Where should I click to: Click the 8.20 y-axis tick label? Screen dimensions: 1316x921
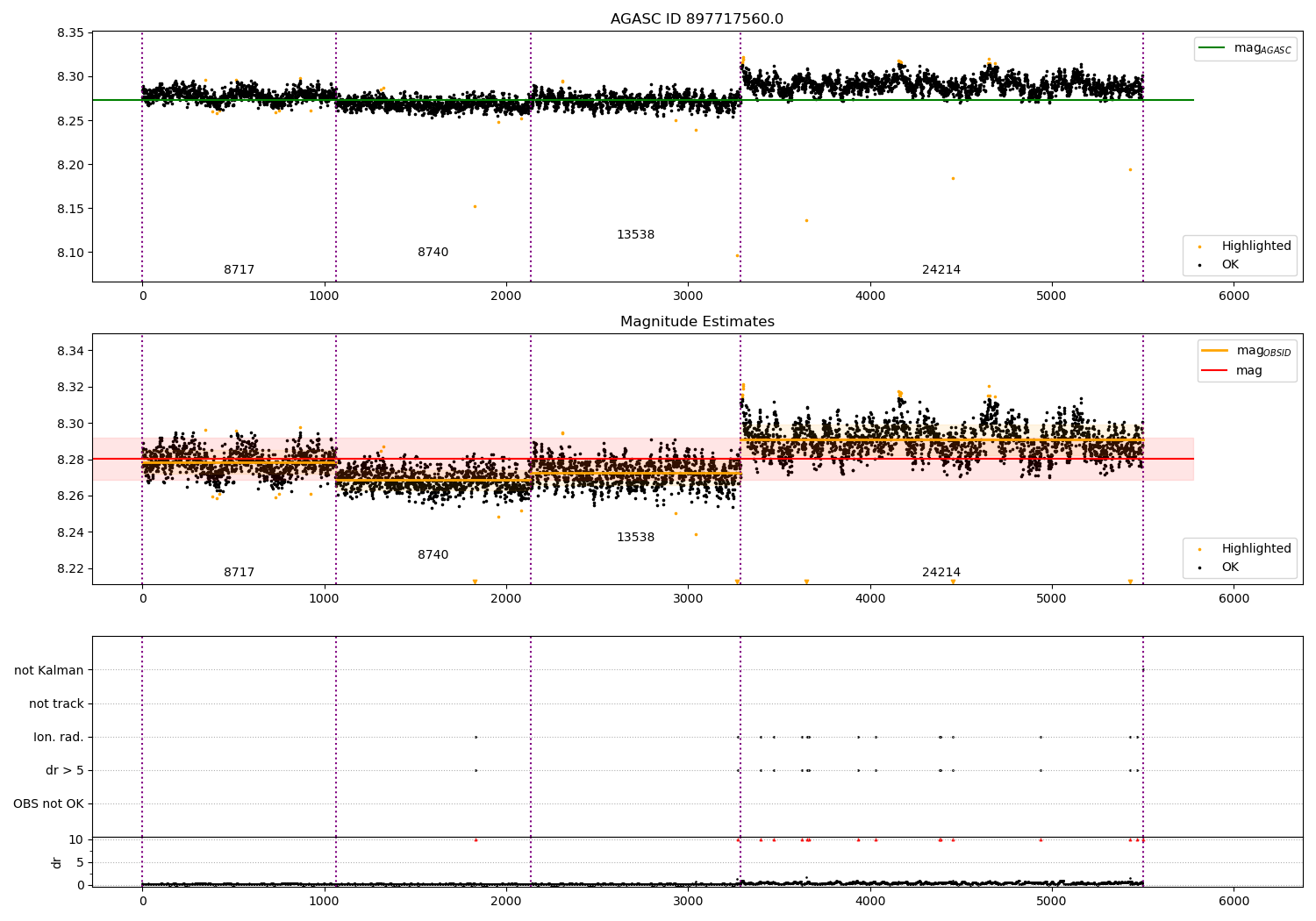70,165
